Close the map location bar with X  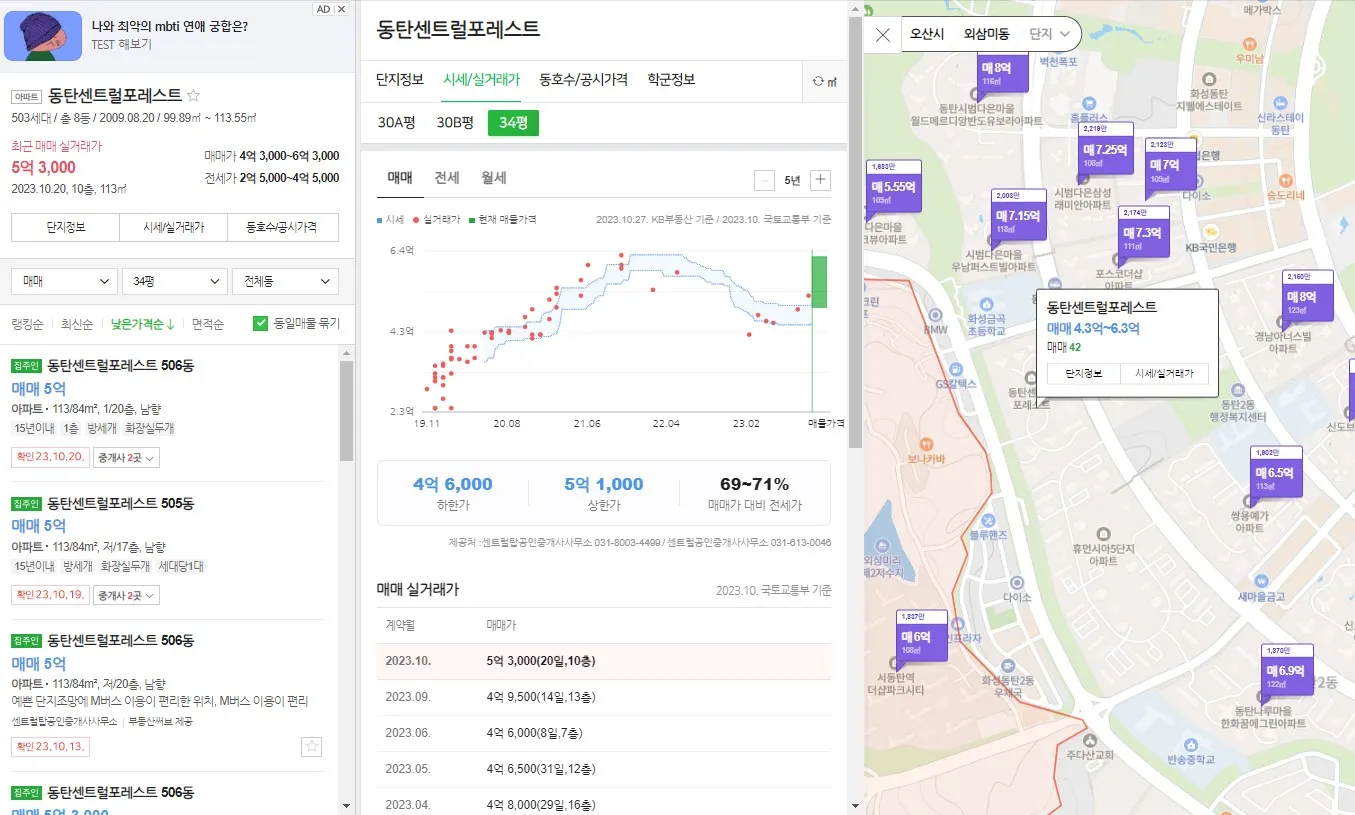tap(883, 35)
